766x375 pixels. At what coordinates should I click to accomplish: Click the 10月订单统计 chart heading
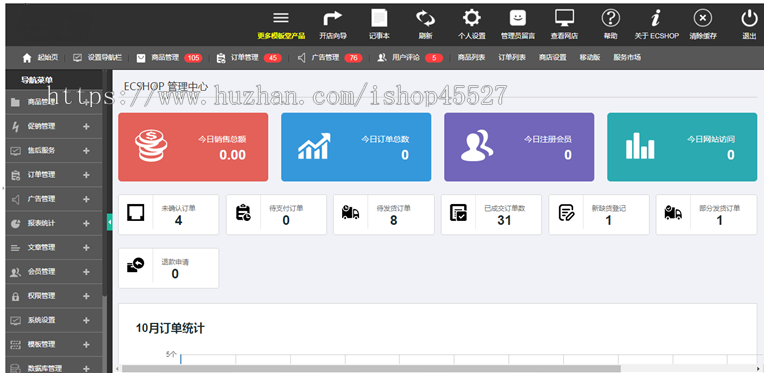point(170,329)
